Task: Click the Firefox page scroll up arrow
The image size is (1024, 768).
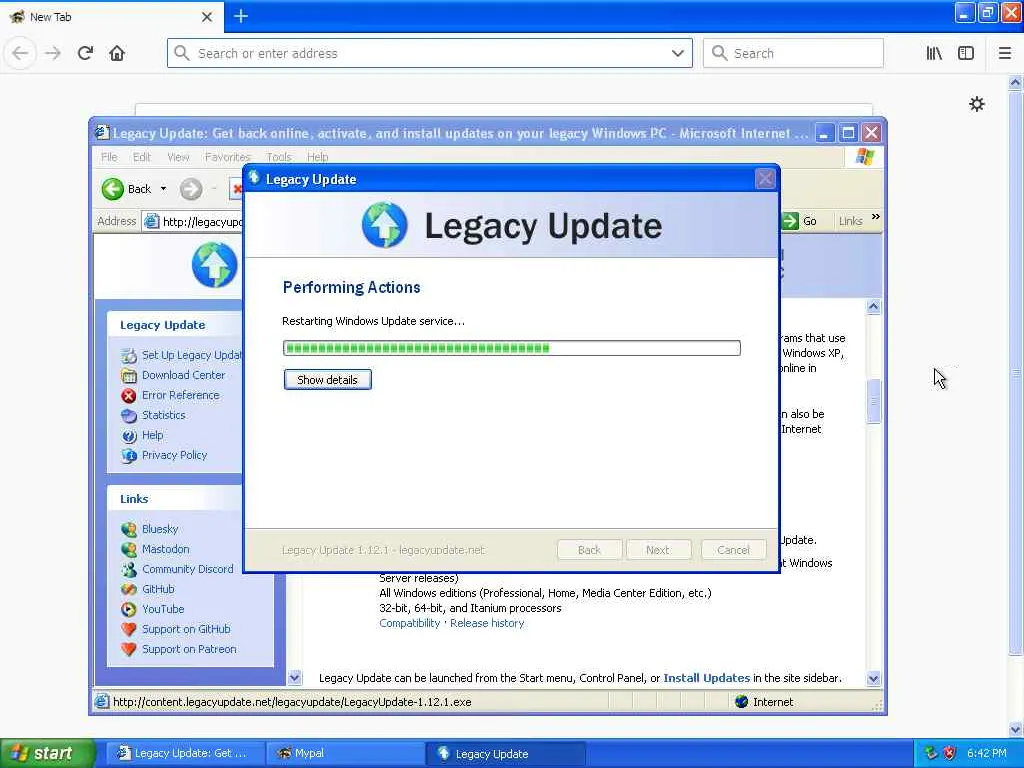Action: point(1015,82)
